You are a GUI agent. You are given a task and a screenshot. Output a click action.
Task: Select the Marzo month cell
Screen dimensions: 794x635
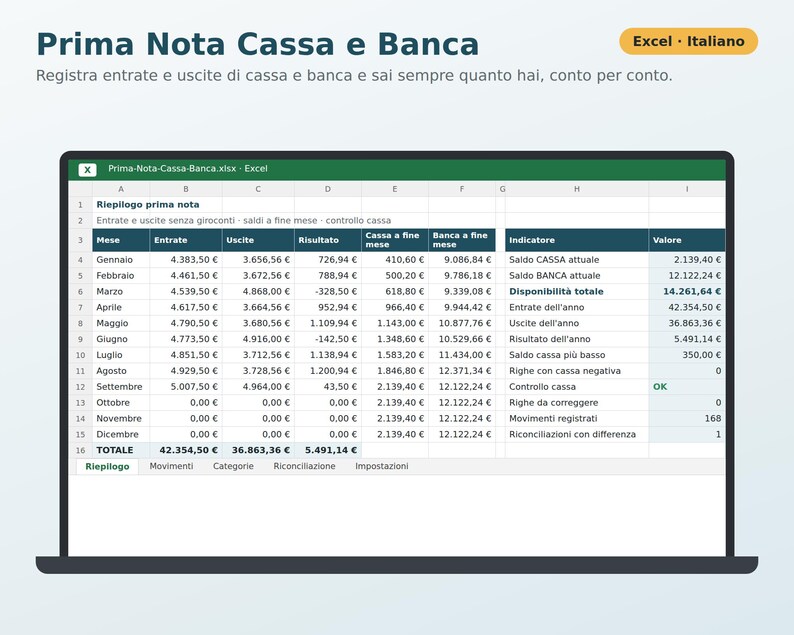pyautogui.click(x=121, y=292)
